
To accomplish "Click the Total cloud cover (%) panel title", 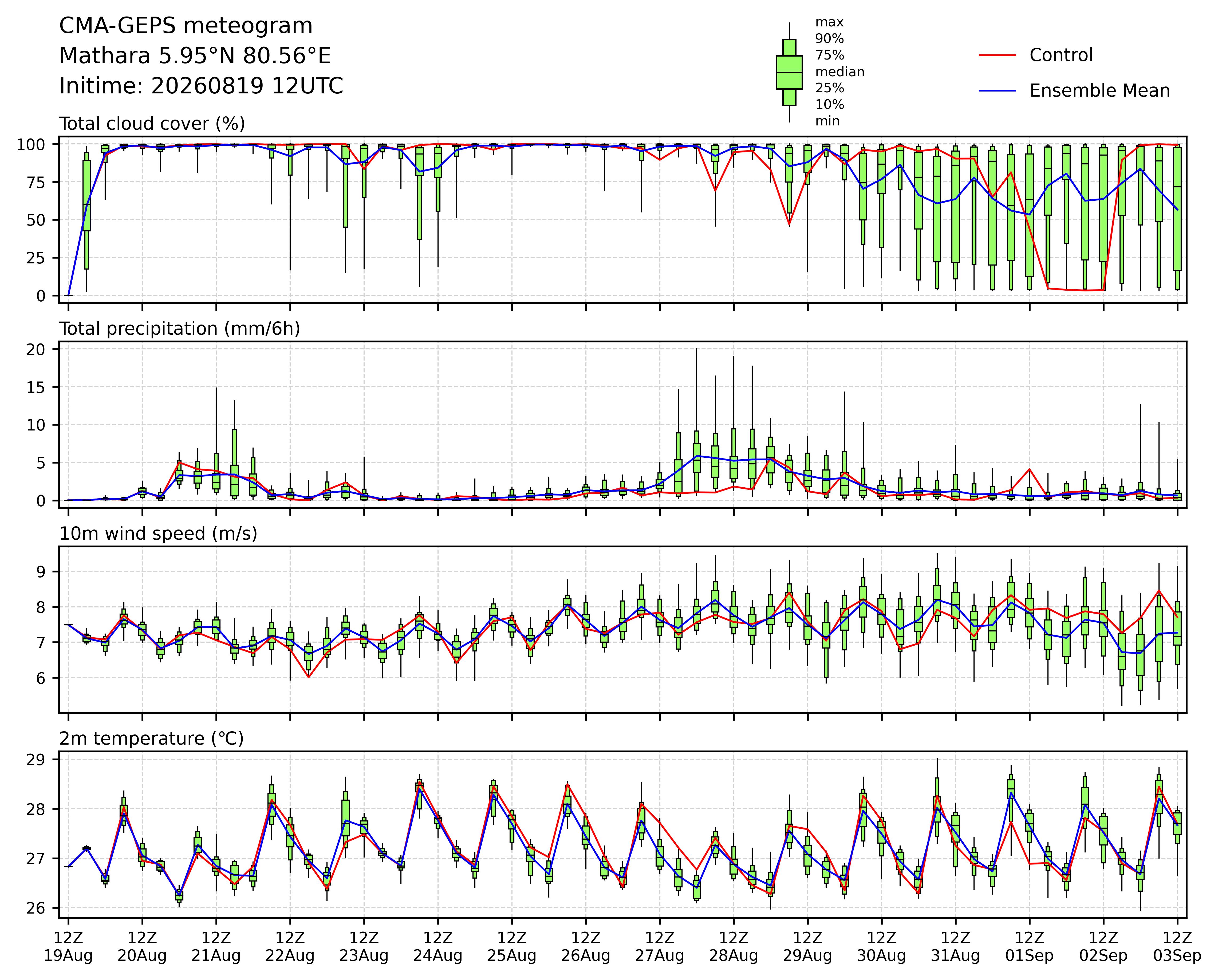I will 152,124.
